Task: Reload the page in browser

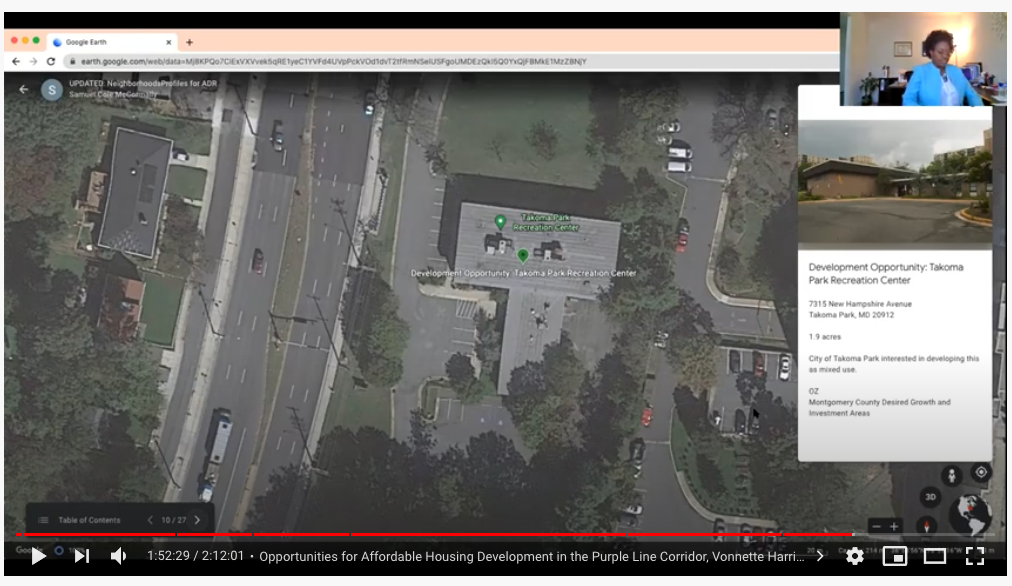Action: click(x=51, y=61)
